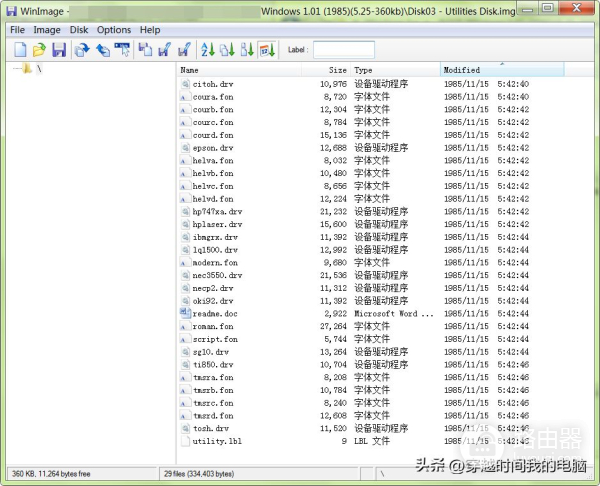Screen dimensions: 600x486
Task: Sort by the Type column header
Action: [x=395, y=70]
